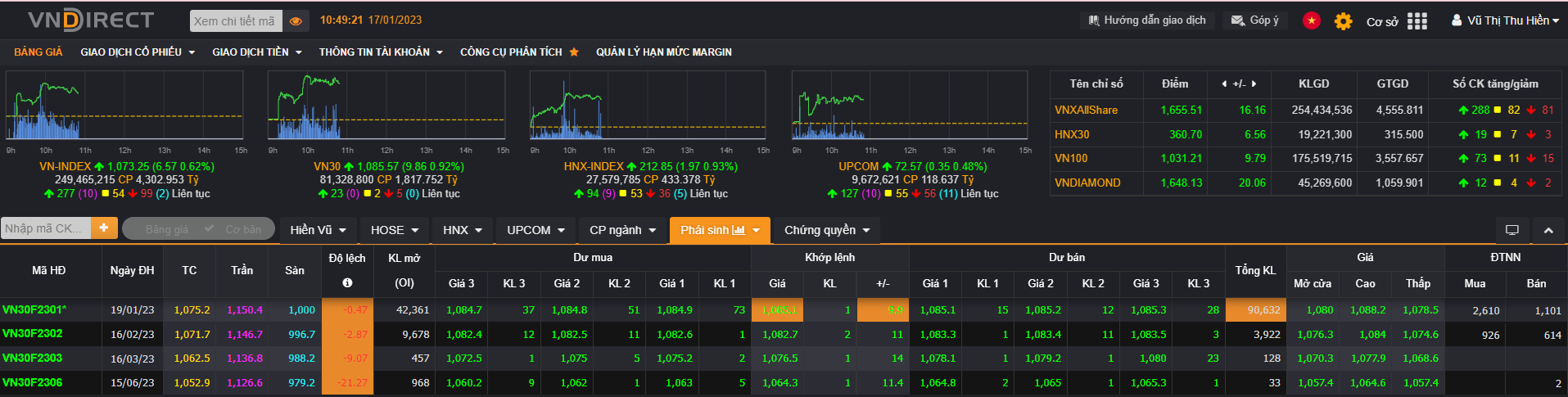Add stock code with the orange plus button
1568x397 pixels.
tap(104, 228)
